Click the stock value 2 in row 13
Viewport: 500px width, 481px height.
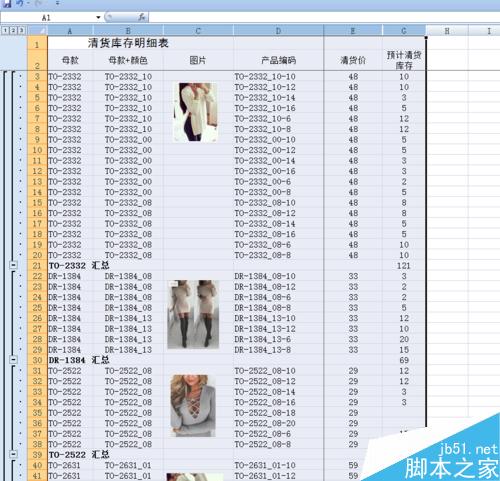pos(404,182)
